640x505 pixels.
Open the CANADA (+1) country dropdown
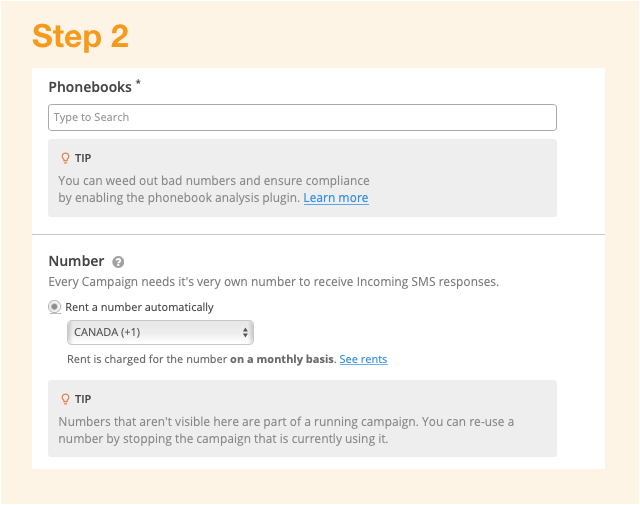click(x=160, y=332)
